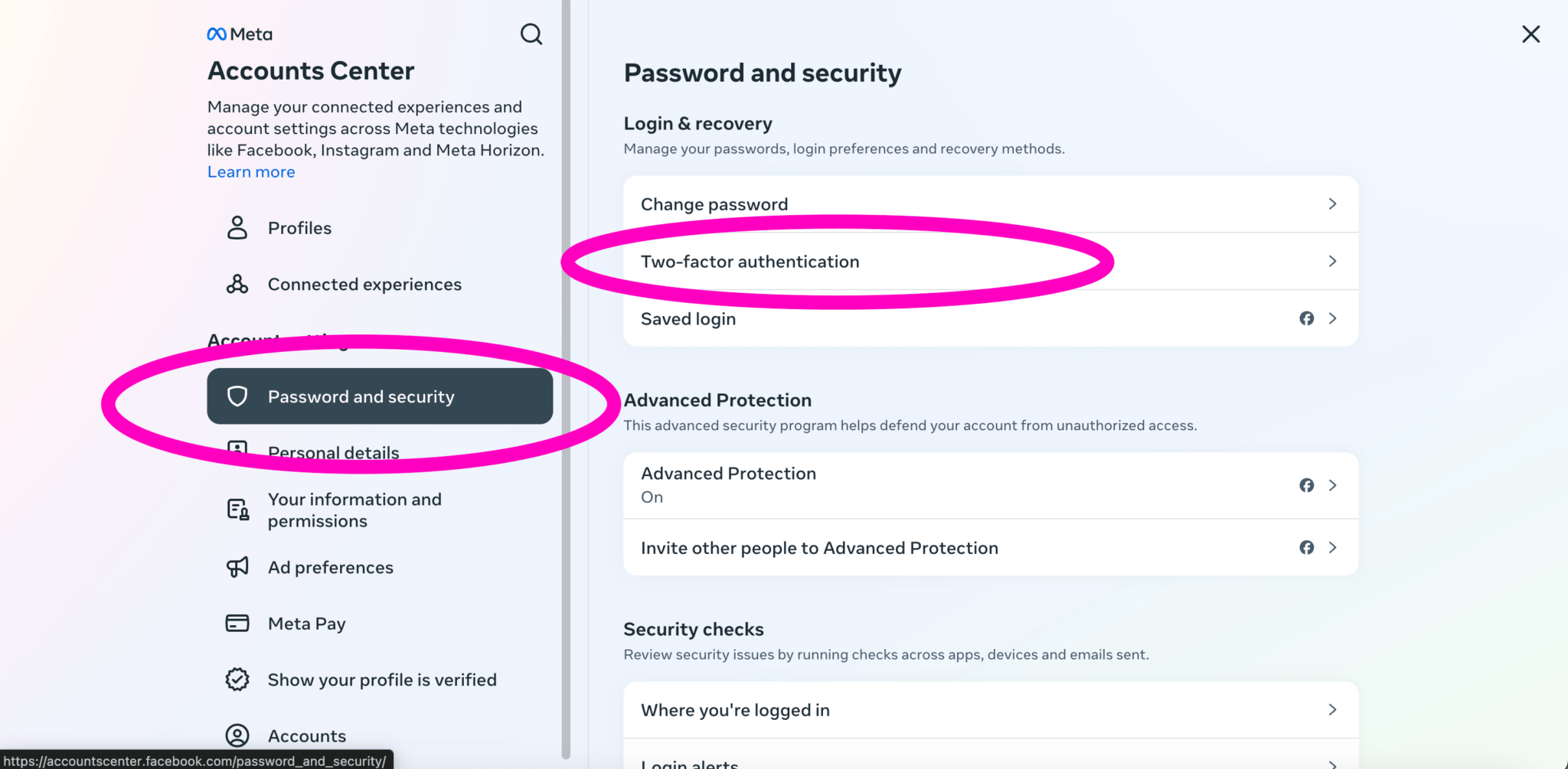
Task: Click the Meta Pay card icon
Action: pos(237,623)
